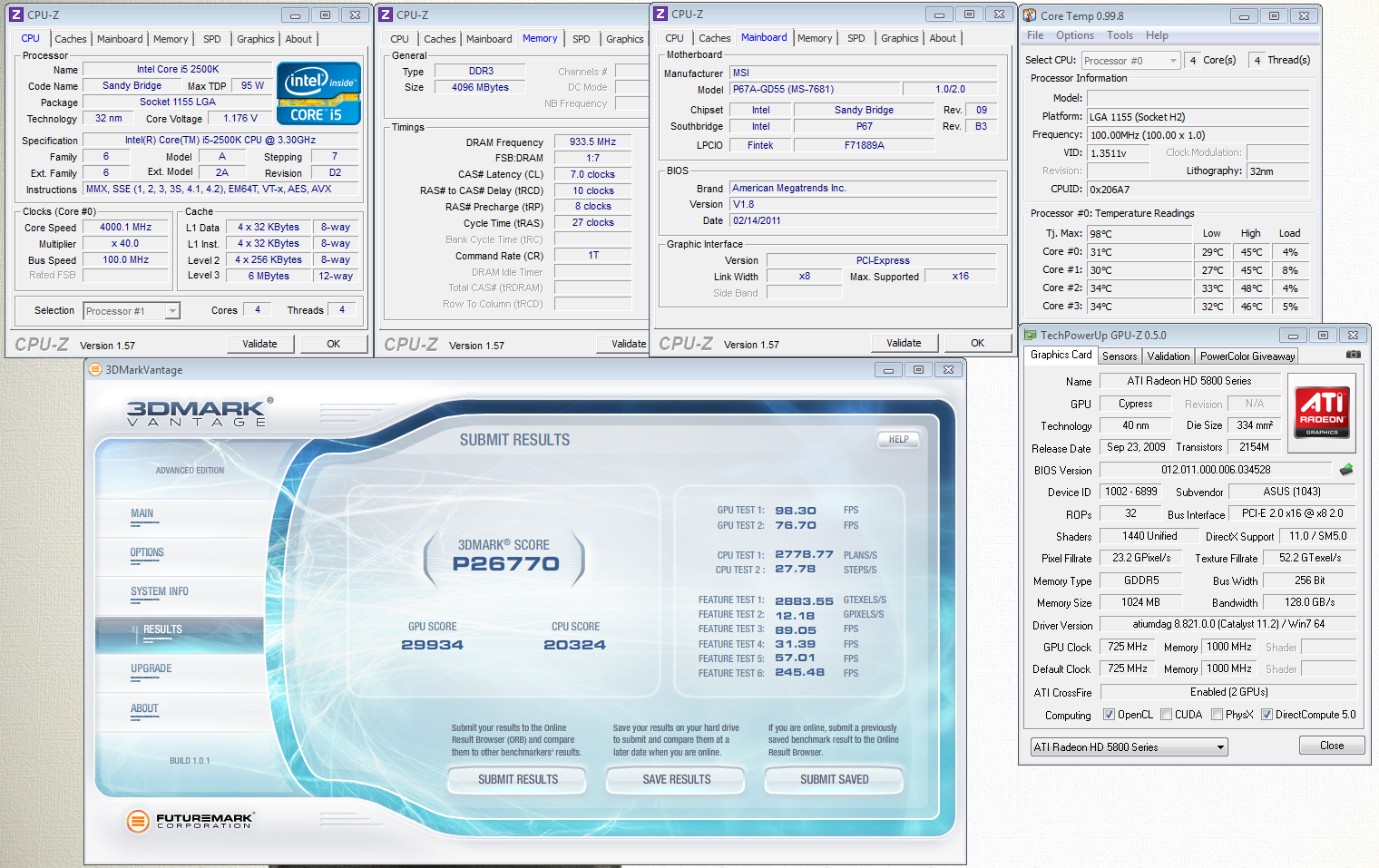The height and width of the screenshot is (868, 1379).
Task: Open the ATI Radeon HD 5800 Series dropdown
Action: [1129, 747]
